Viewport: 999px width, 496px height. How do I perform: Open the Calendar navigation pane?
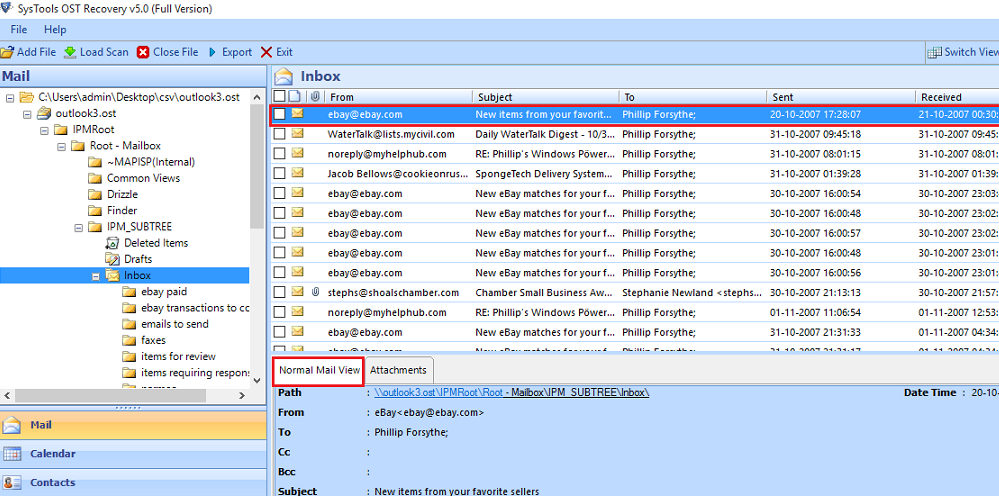[x=133, y=453]
